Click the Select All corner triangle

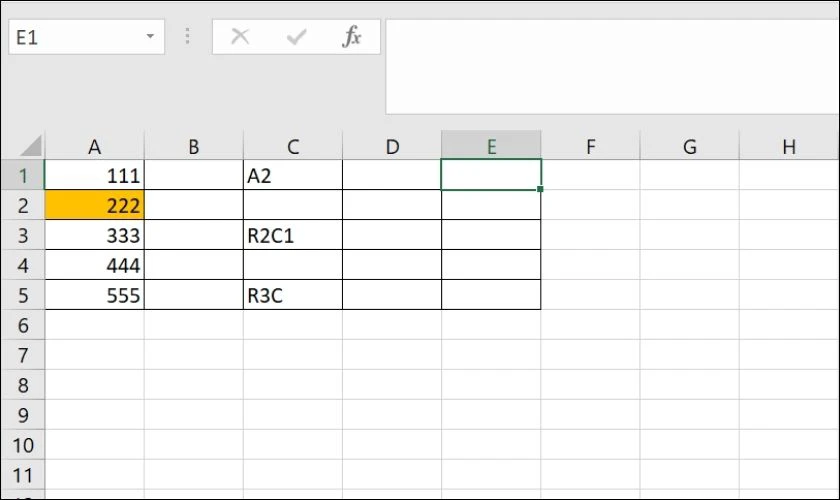point(31,146)
